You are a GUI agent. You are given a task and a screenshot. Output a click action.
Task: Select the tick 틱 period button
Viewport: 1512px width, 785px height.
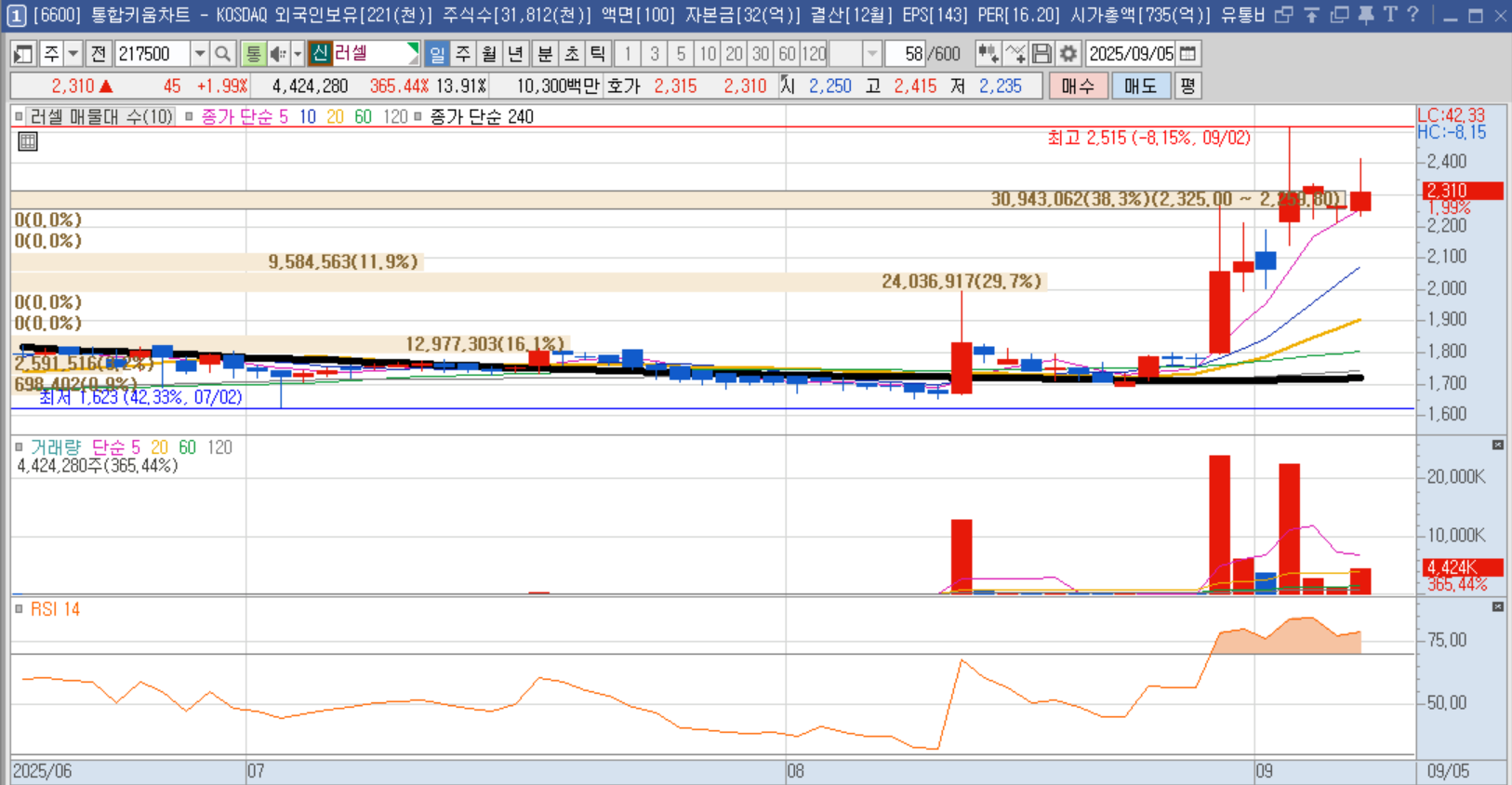598,54
